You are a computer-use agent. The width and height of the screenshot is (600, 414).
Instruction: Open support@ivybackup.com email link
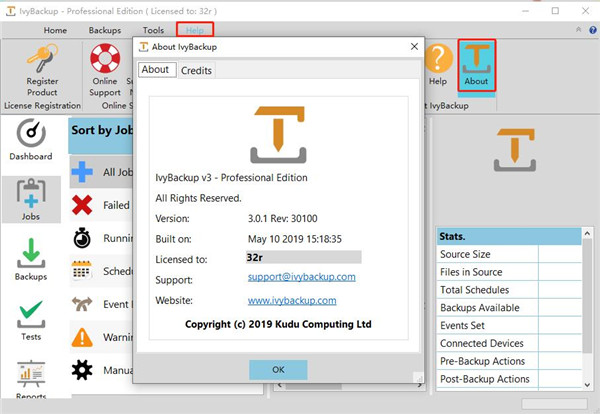pos(302,277)
